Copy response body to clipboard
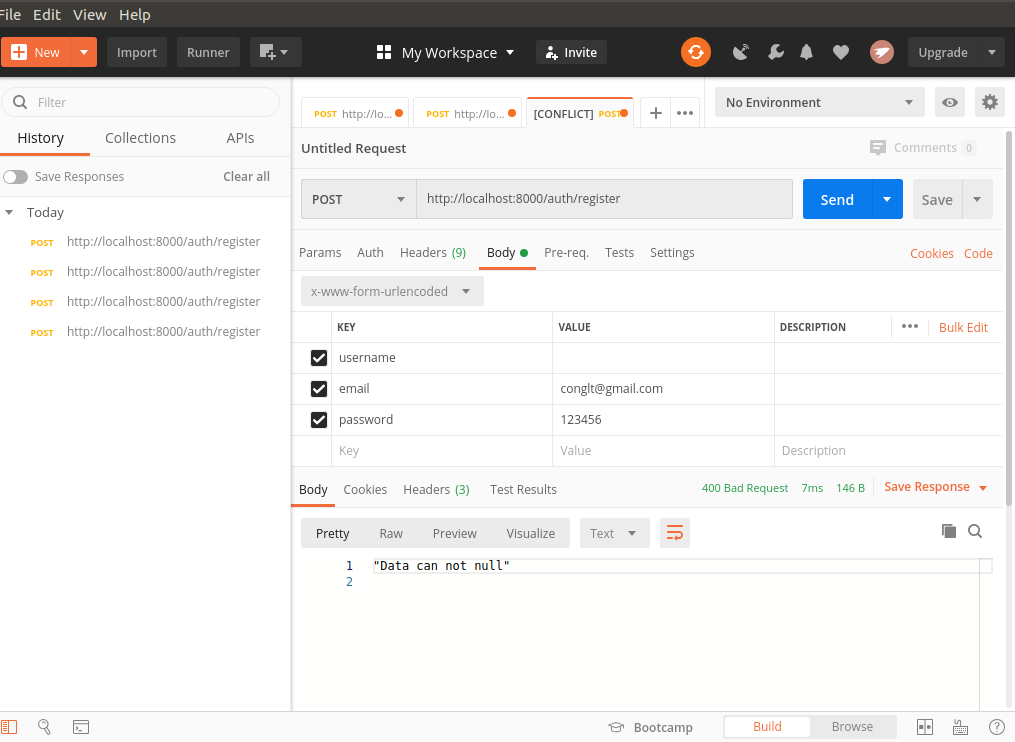1015x742 pixels. (949, 532)
